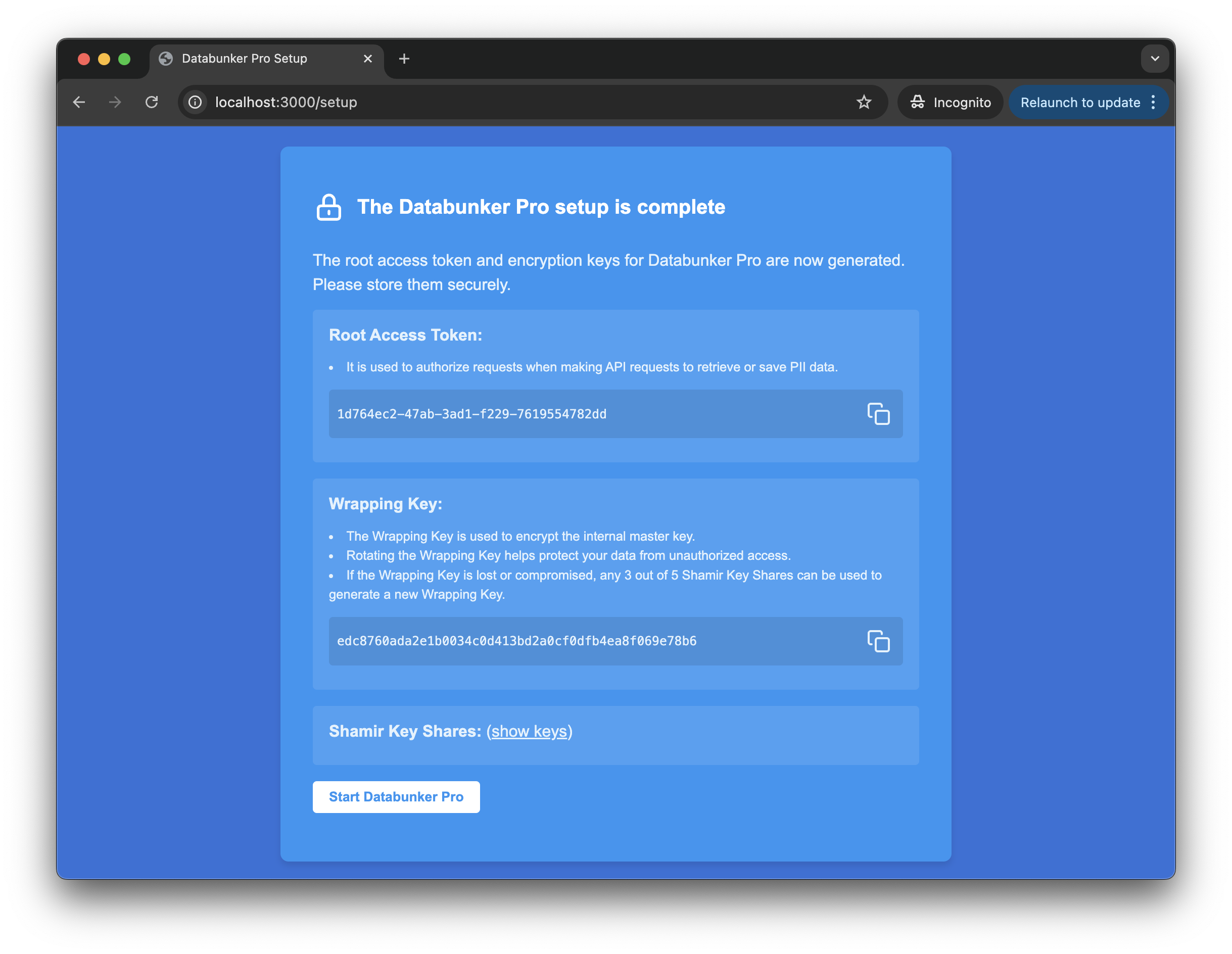Click the Incognito mode icon

[916, 102]
